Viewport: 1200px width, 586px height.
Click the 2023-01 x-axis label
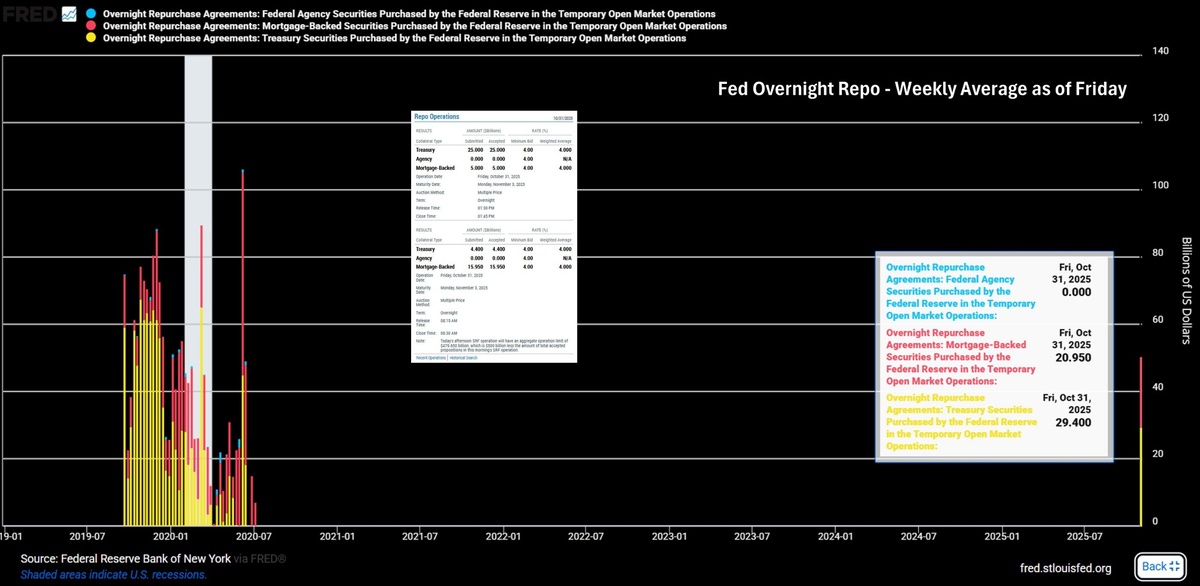point(669,537)
